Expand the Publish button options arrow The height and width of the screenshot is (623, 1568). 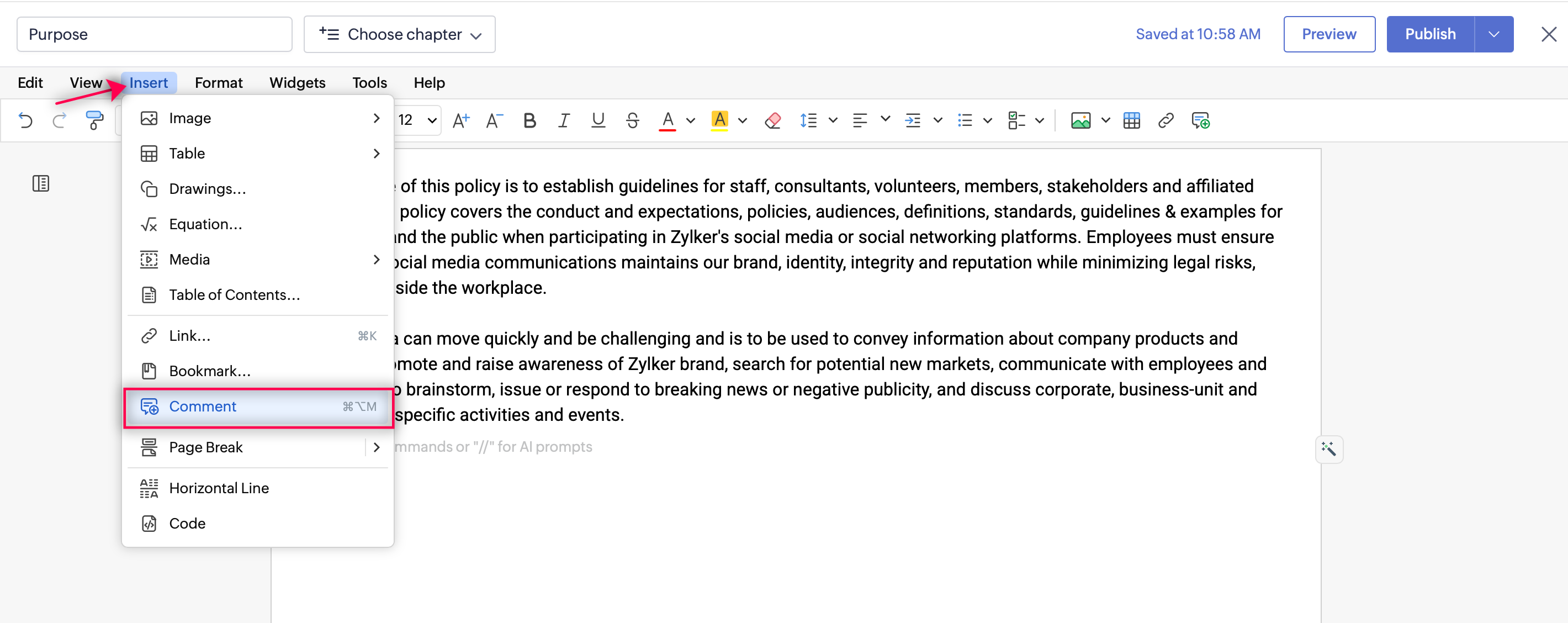(1493, 34)
